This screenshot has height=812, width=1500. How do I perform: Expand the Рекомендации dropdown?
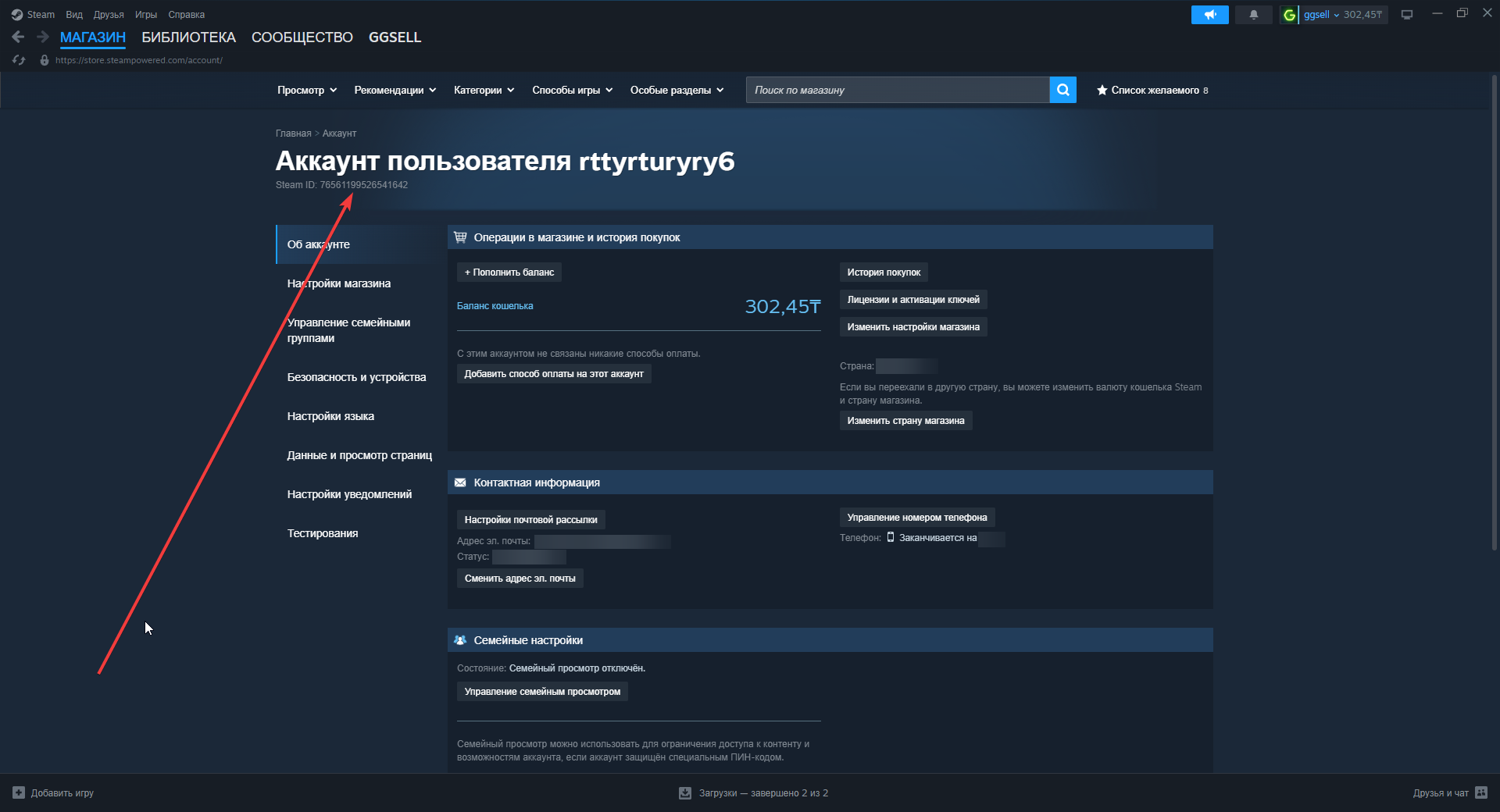pyautogui.click(x=395, y=91)
